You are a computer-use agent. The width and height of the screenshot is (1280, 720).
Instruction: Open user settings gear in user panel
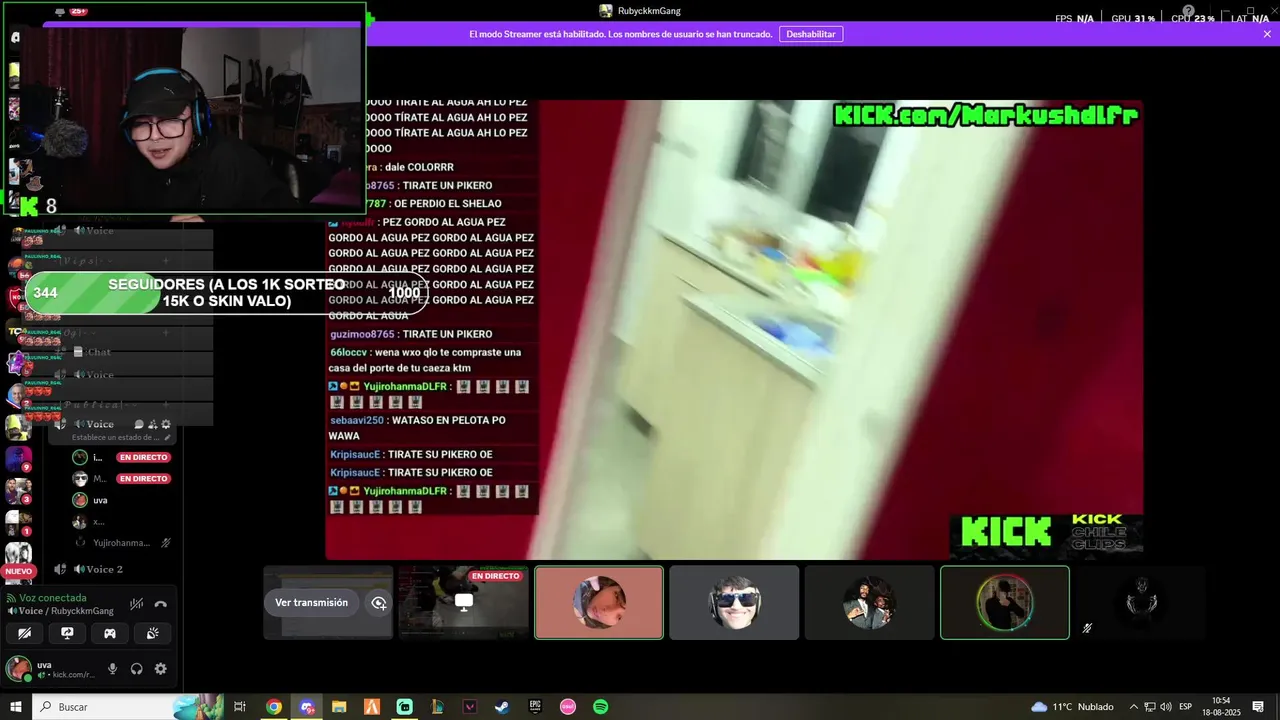(160, 669)
